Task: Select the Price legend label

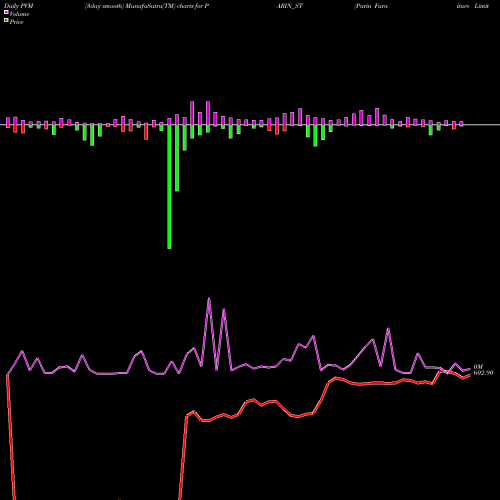Action: (x=16, y=22)
